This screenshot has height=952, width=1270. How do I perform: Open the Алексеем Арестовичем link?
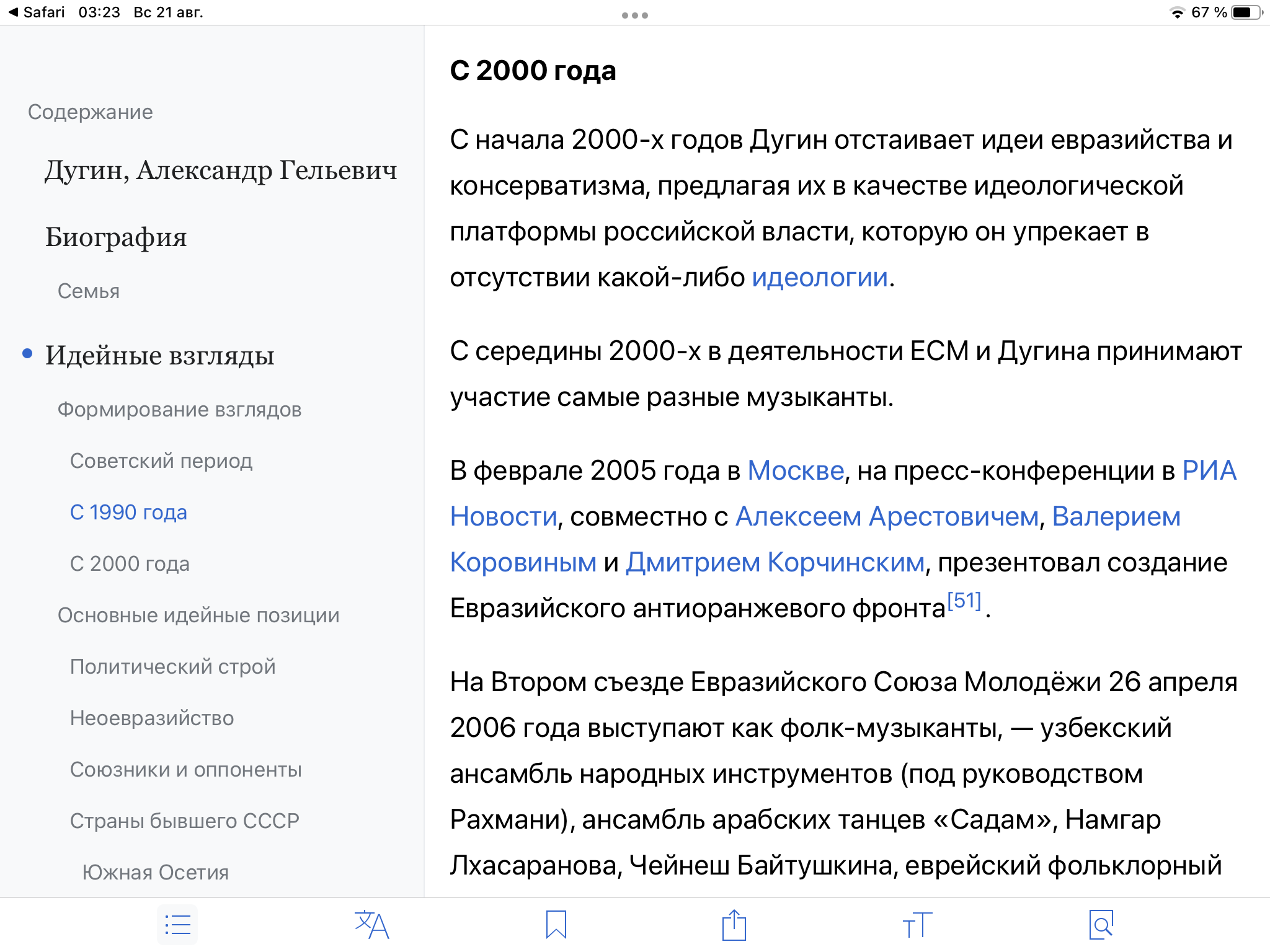tap(887, 516)
